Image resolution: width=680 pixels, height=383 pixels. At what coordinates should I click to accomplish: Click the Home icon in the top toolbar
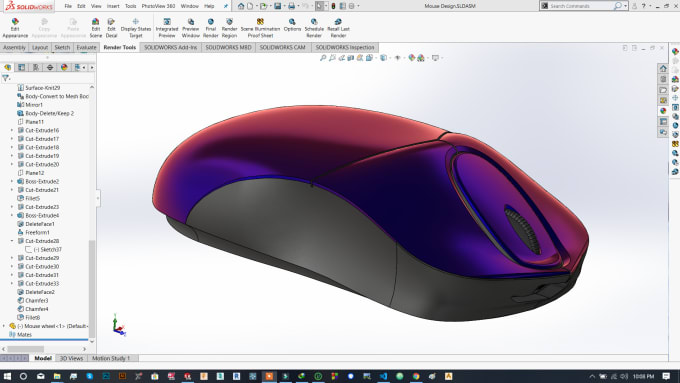click(241, 6)
